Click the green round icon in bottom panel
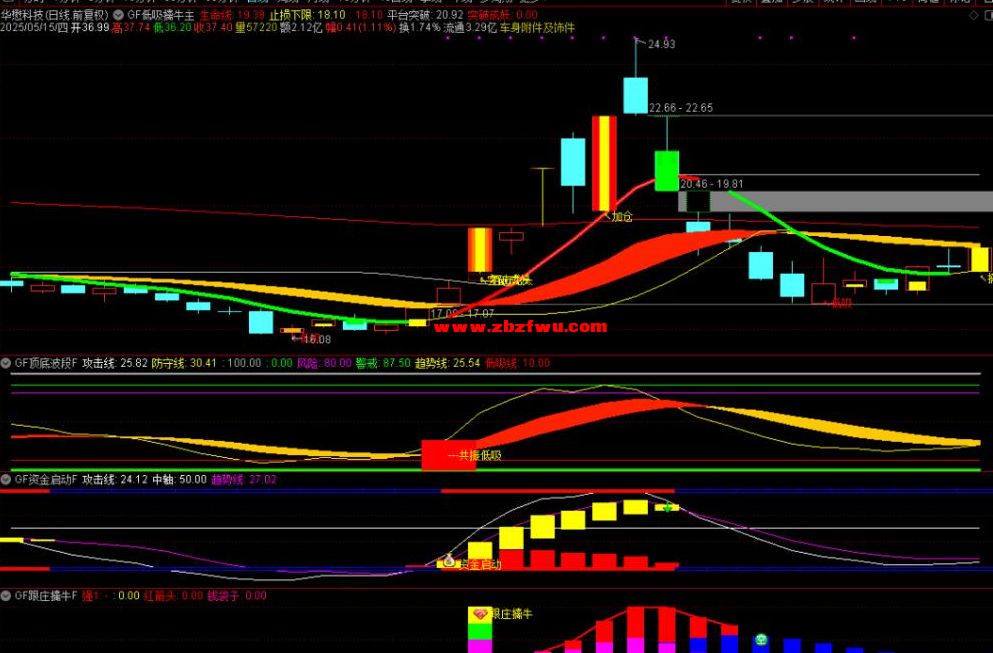This screenshot has width=993, height=653. [761, 639]
